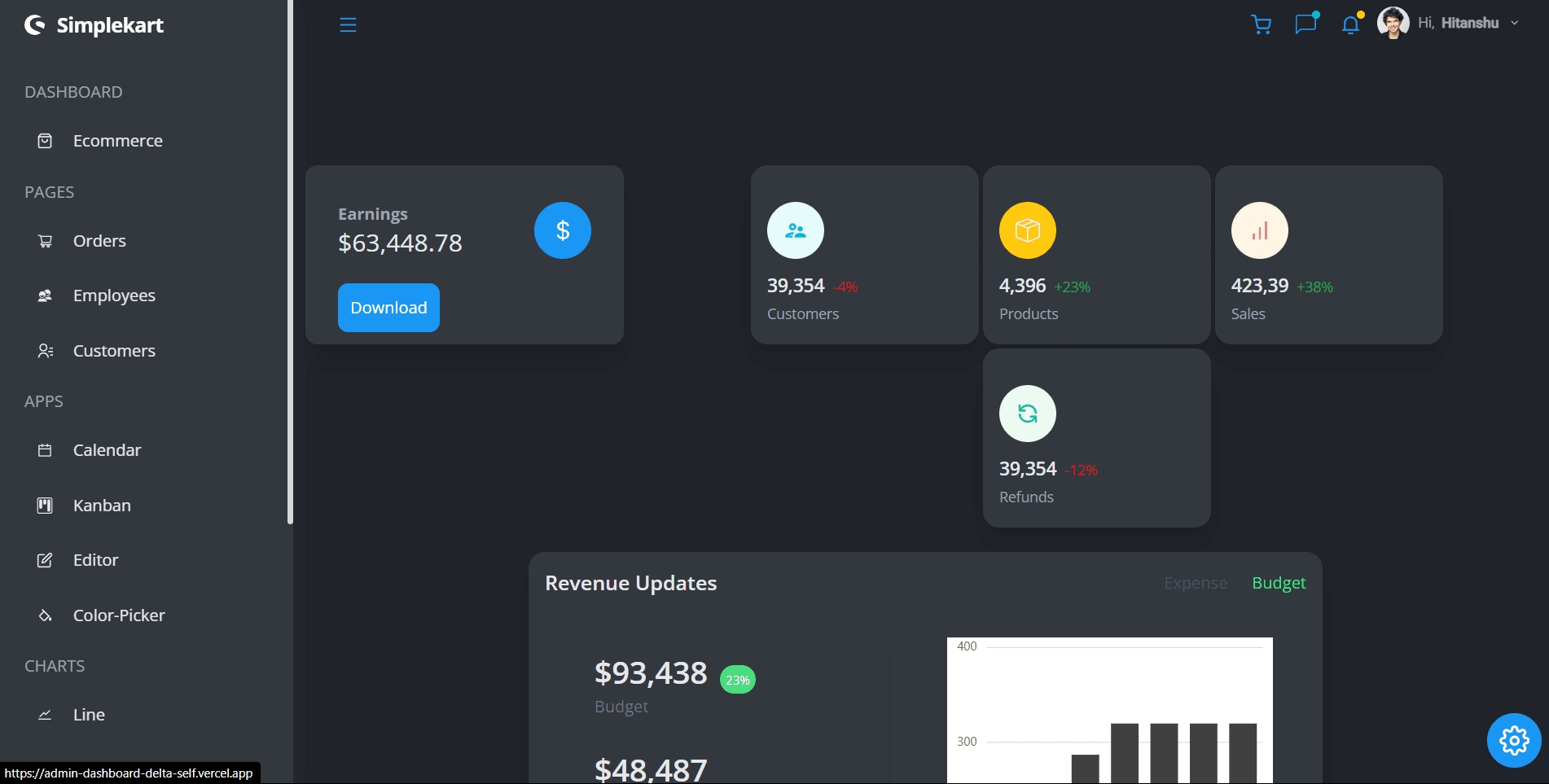Click the Customers card people icon
The height and width of the screenshot is (784, 1549).
[796, 230]
